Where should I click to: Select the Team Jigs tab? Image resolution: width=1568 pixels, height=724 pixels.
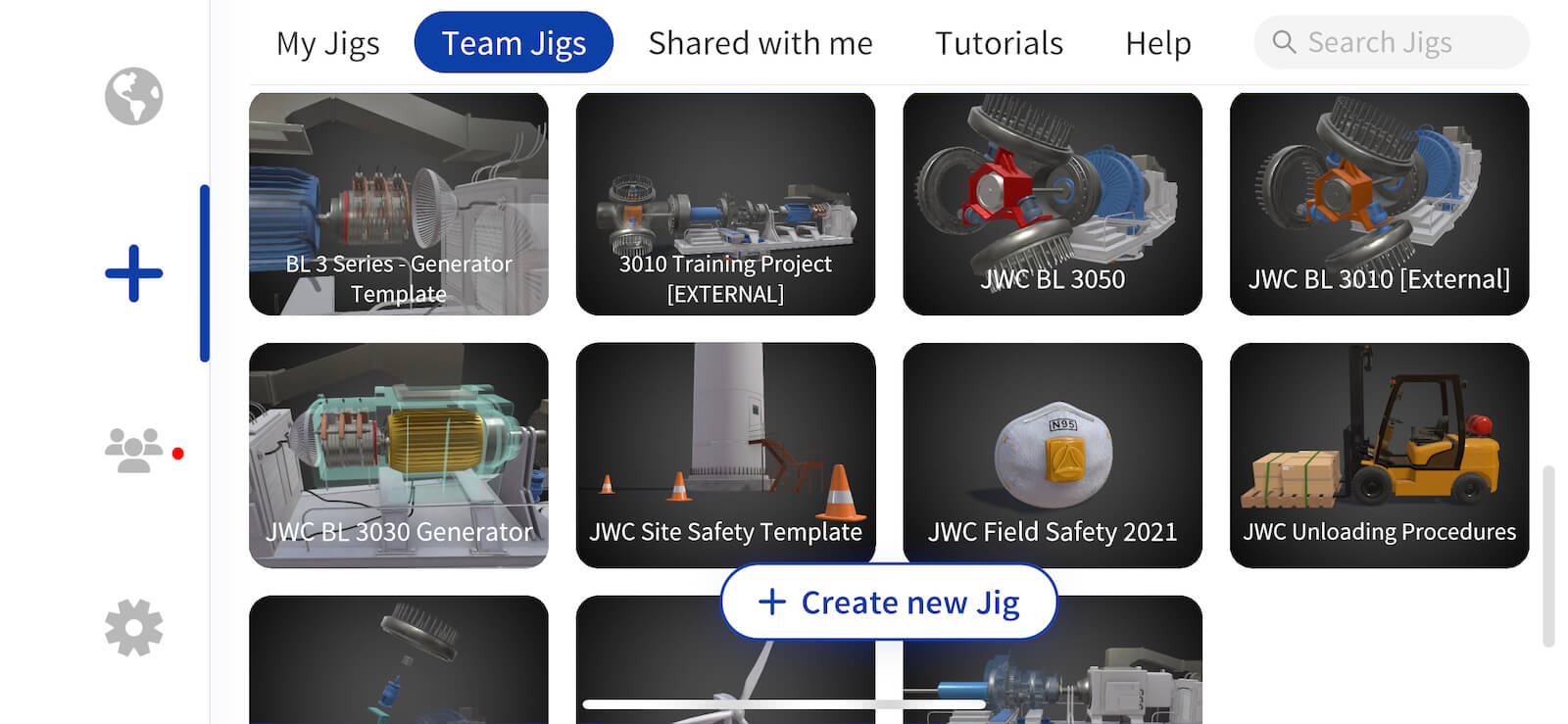tap(514, 42)
